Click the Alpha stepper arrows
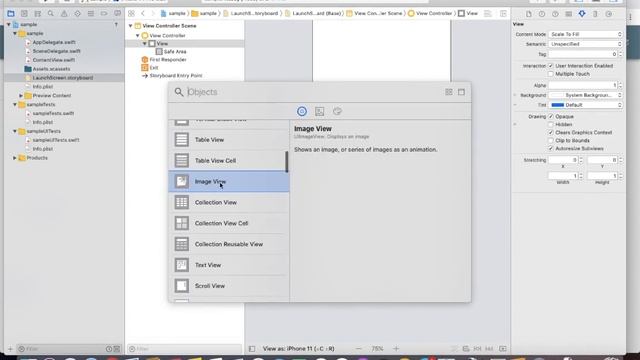 point(620,85)
